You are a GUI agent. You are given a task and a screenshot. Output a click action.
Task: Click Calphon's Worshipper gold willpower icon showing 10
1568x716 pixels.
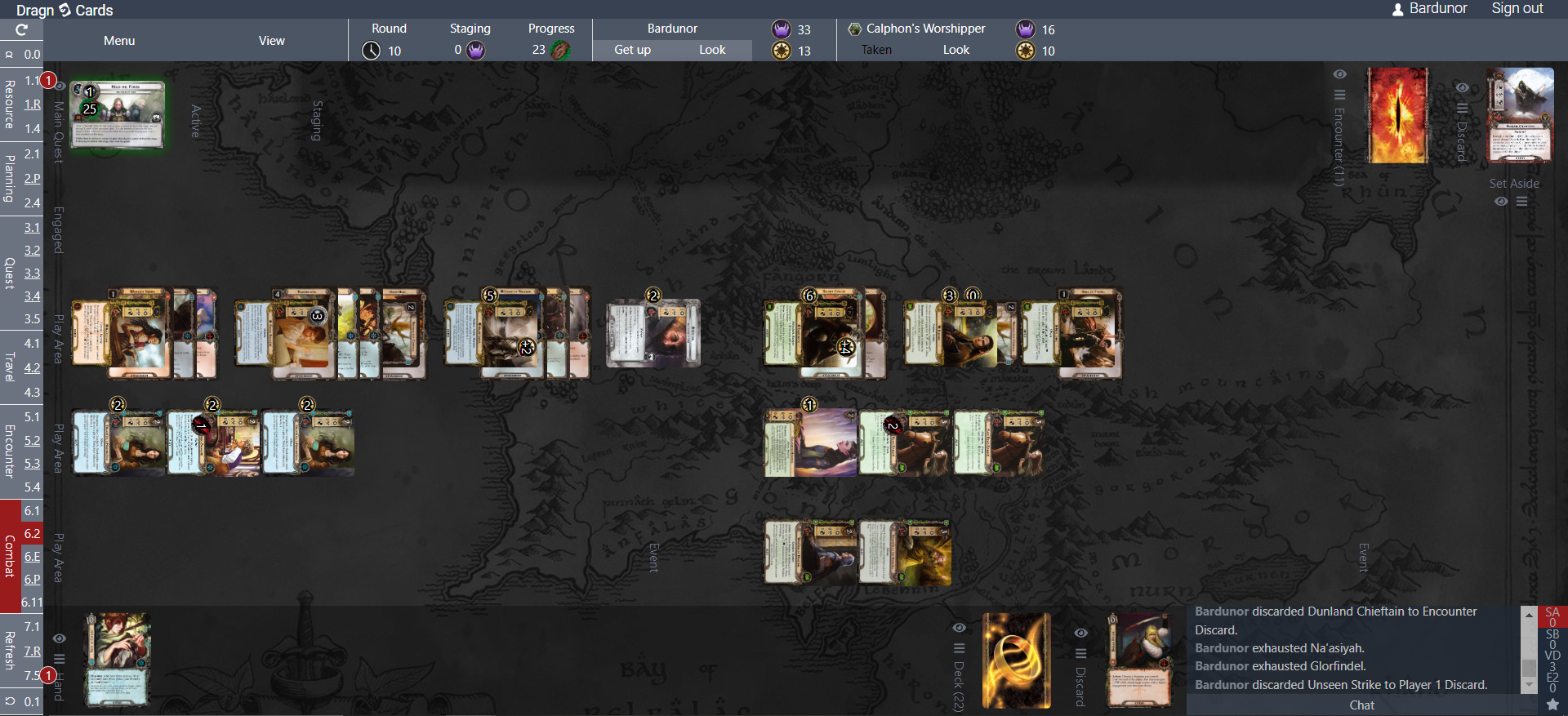coord(1026,51)
